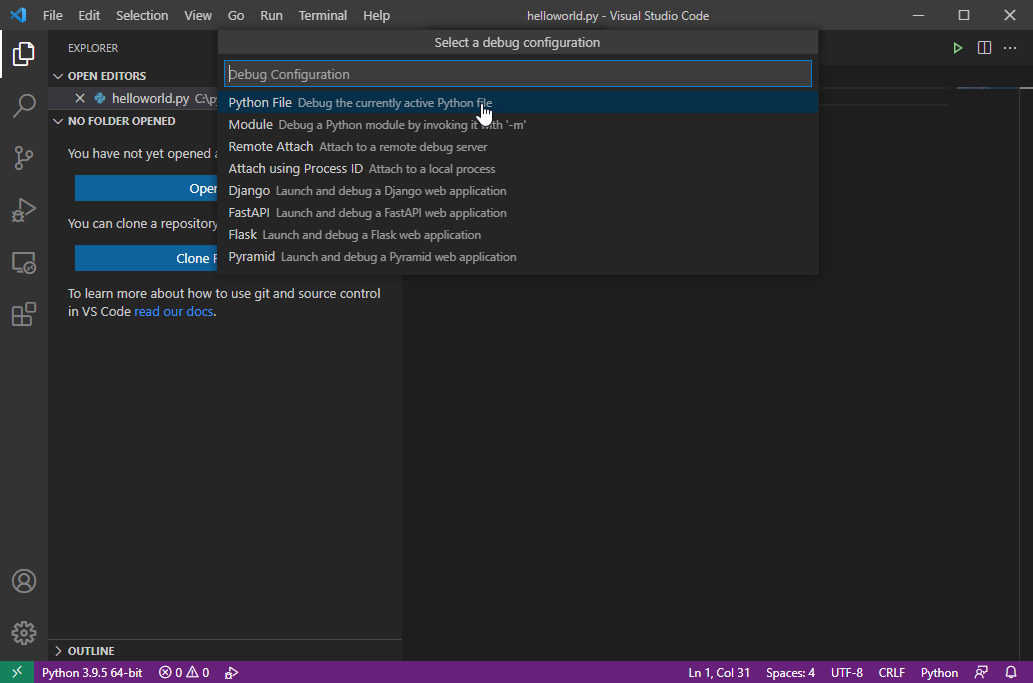The height and width of the screenshot is (683, 1033).
Task: Open the Search view icon
Action: 24,105
